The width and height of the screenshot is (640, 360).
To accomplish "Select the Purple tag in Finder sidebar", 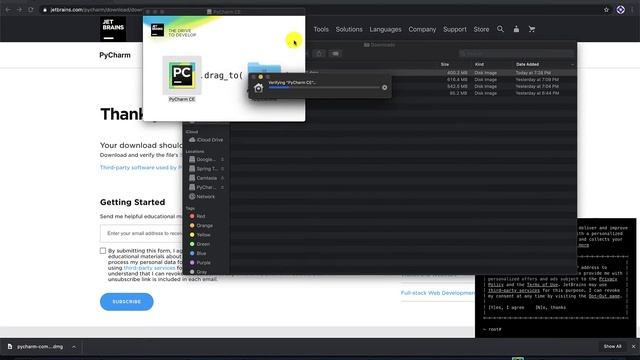I will click(x=200, y=263).
